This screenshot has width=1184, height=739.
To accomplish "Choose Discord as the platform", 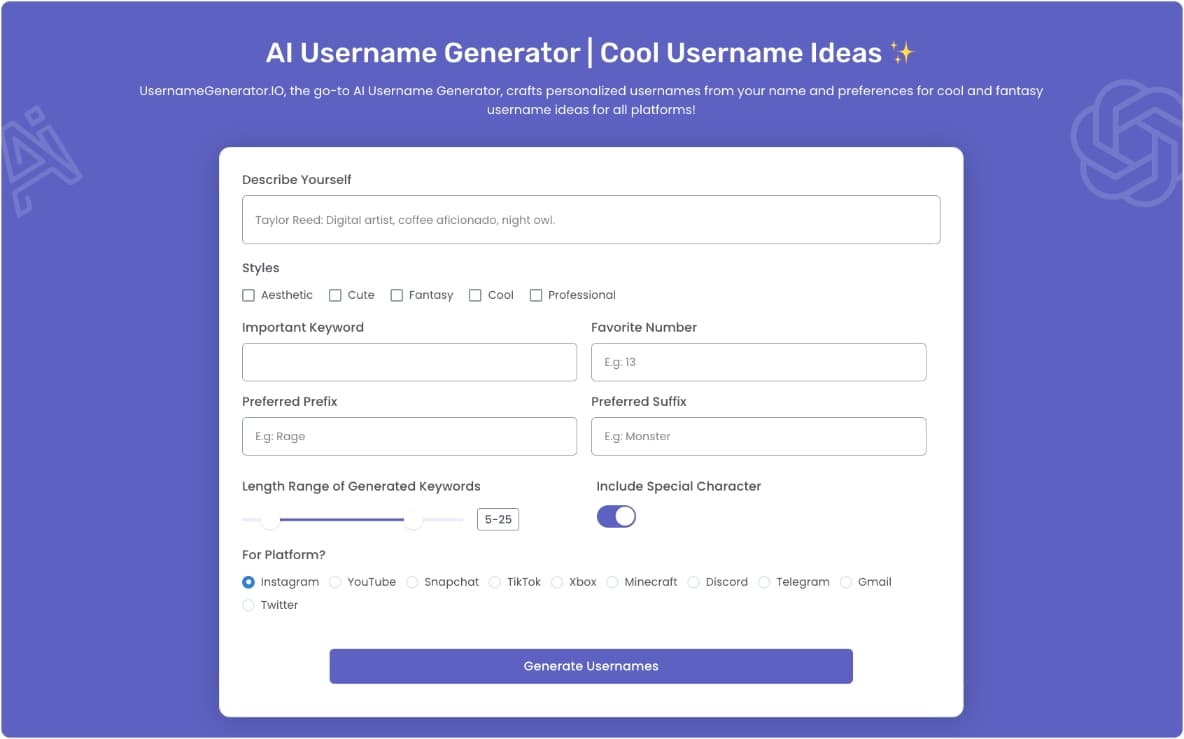I will tap(693, 581).
